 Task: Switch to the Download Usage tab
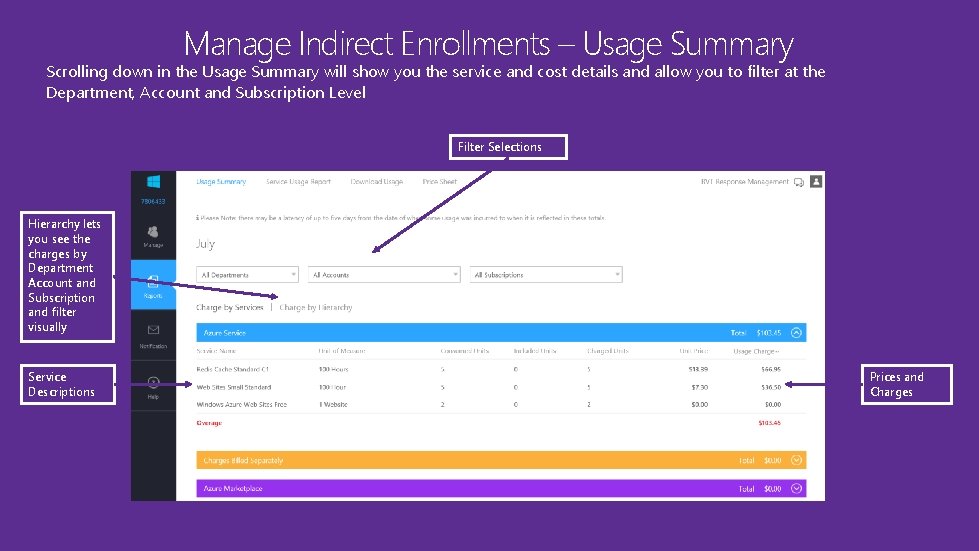coord(376,182)
